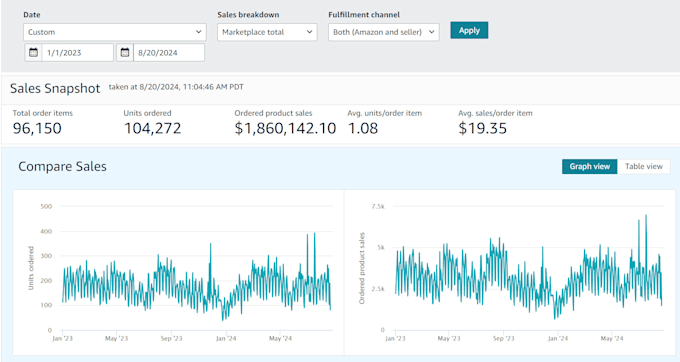This screenshot has width=680, height=362.
Task: Click the snapshot timestamp taken at 8/20/2024
Action: tap(176, 87)
